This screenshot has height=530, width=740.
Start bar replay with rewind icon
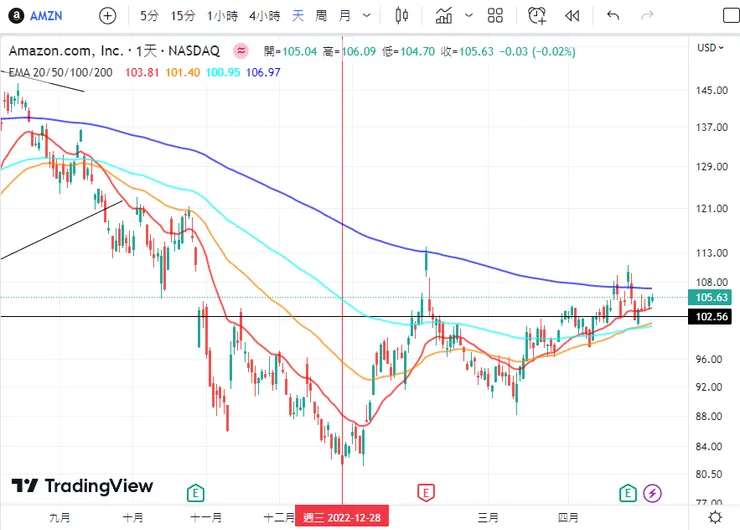point(572,16)
